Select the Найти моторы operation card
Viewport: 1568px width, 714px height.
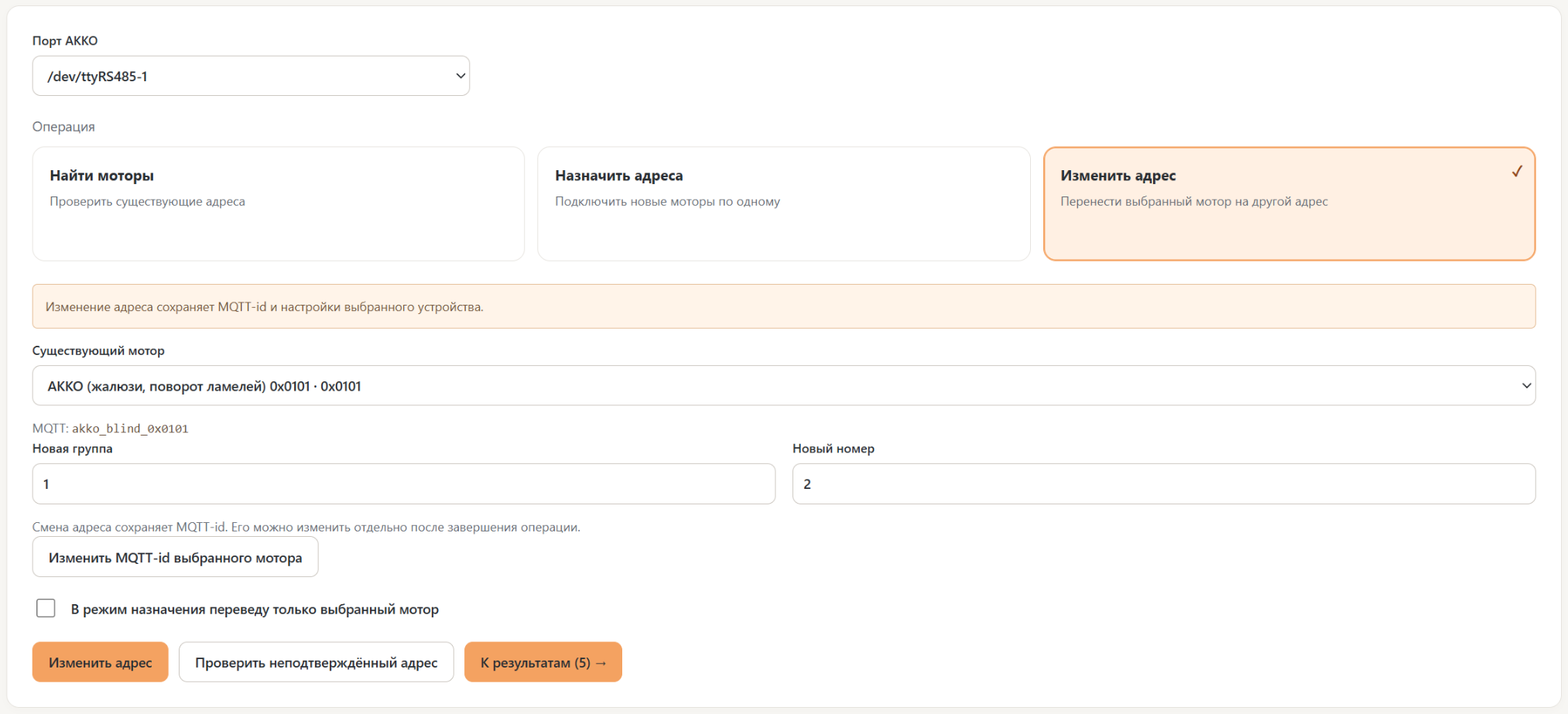(279, 203)
